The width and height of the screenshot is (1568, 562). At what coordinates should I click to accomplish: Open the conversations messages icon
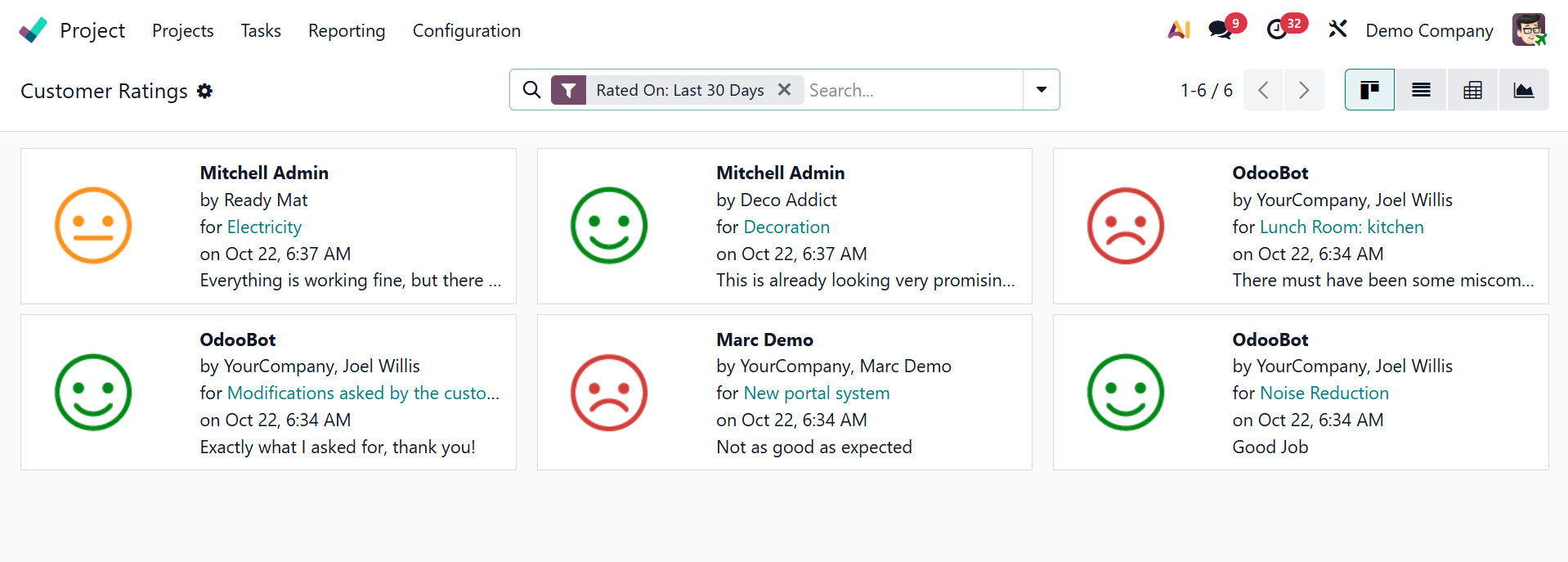click(1220, 30)
